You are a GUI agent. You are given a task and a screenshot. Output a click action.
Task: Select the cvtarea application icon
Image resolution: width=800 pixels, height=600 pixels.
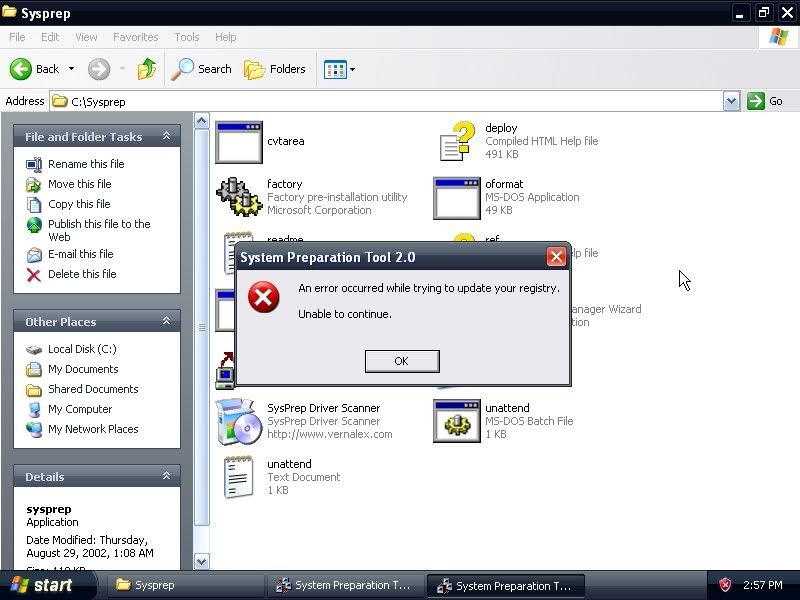click(239, 142)
